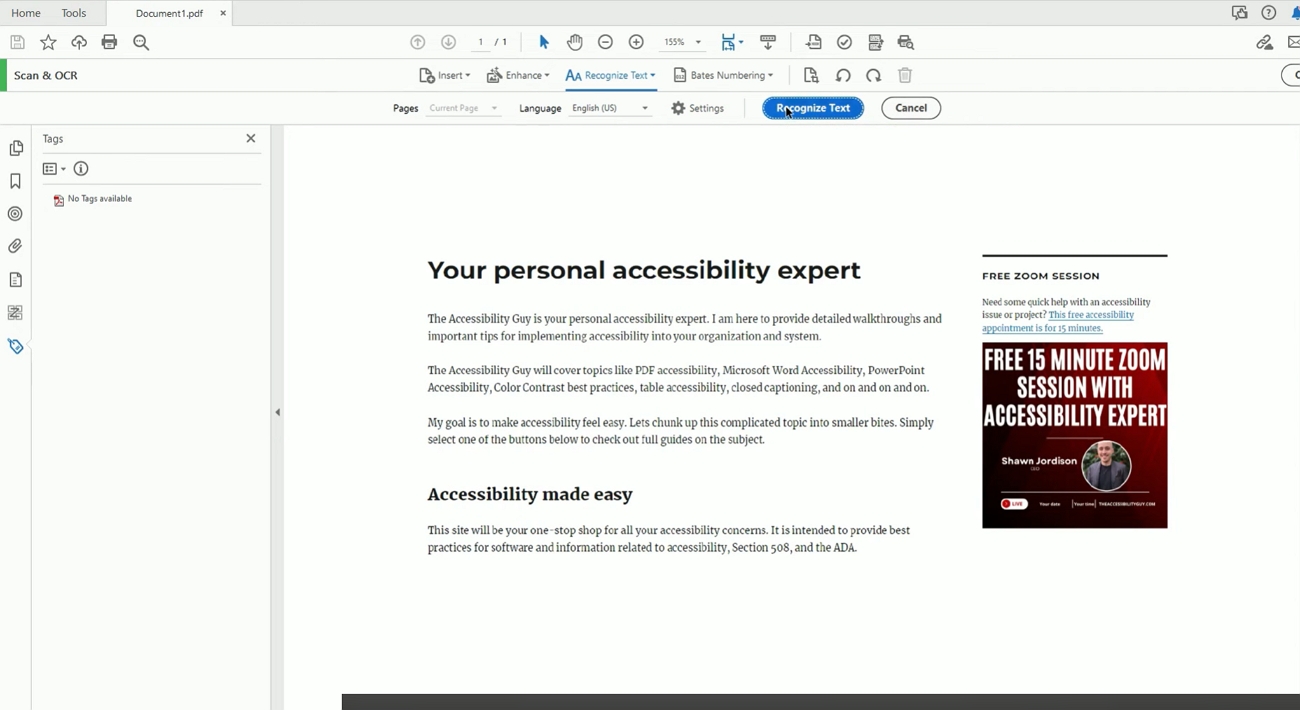Open the Pages Current Page dropdown
The height and width of the screenshot is (710, 1300).
tap(463, 108)
